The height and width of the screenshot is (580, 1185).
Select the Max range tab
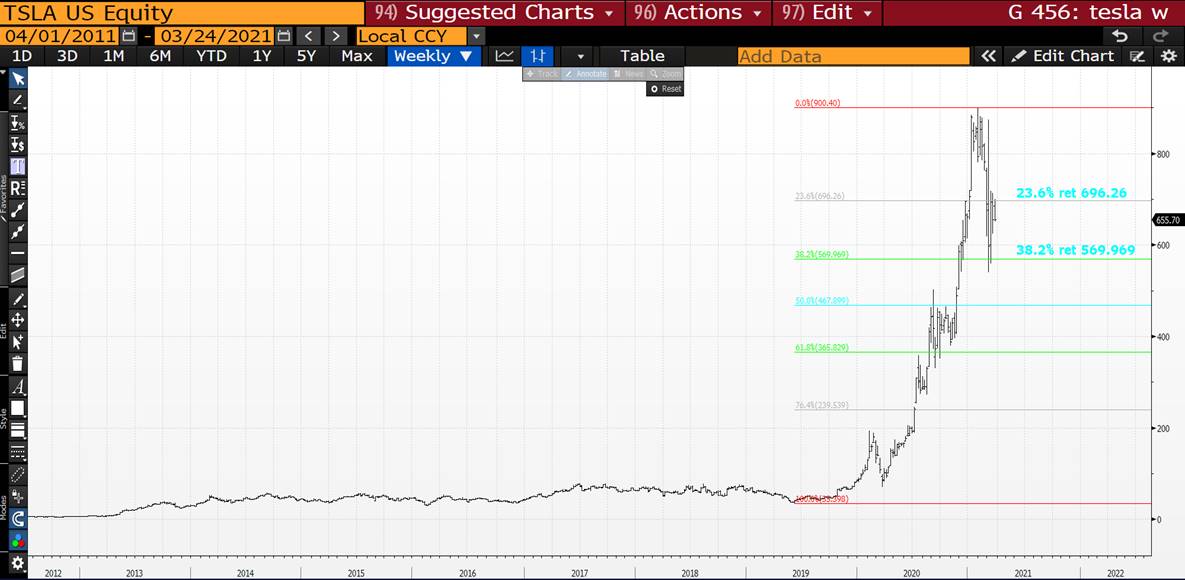(x=357, y=56)
